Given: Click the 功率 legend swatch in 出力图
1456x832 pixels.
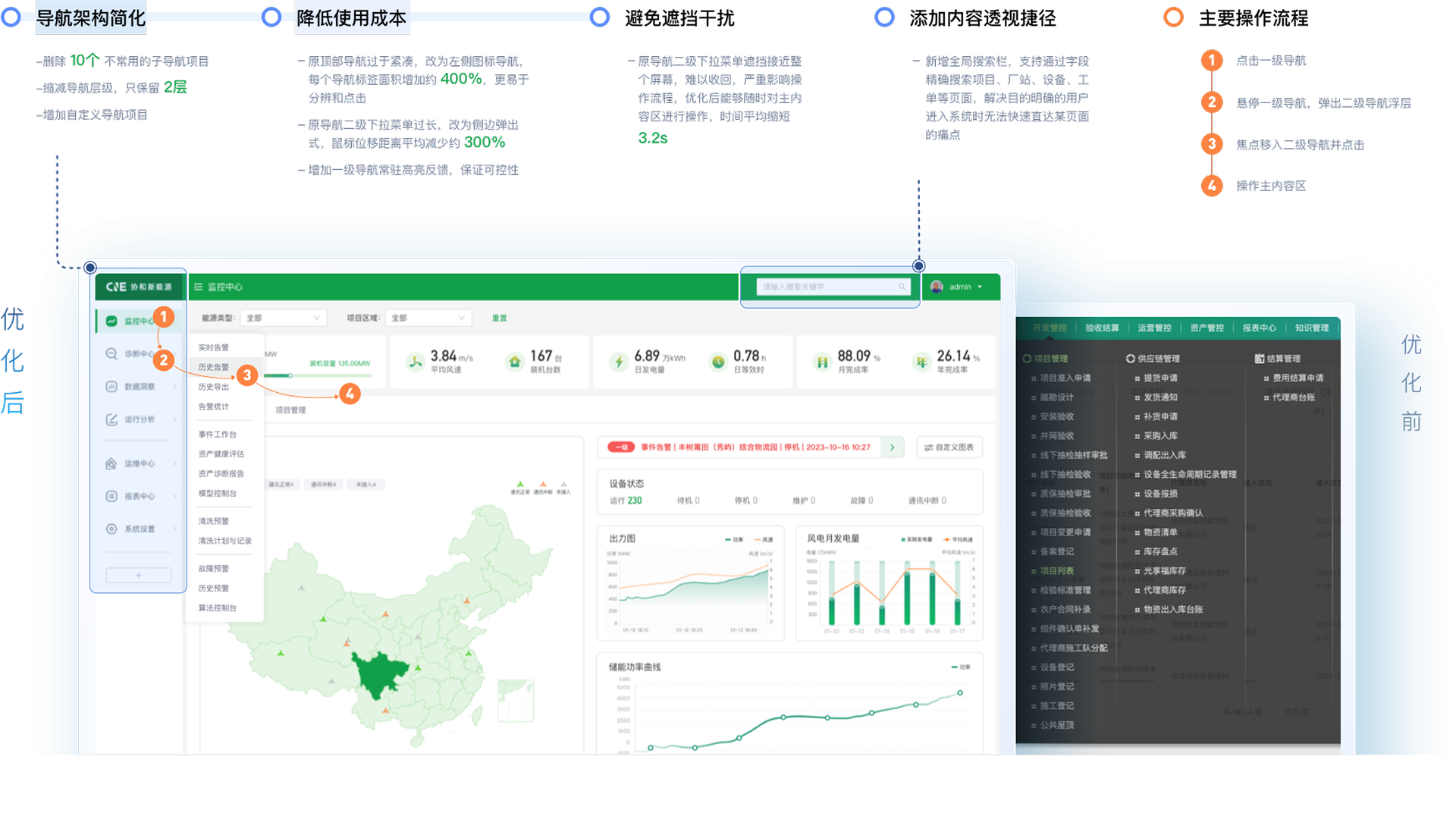Looking at the screenshot, I should pyautogui.click(x=728, y=540).
